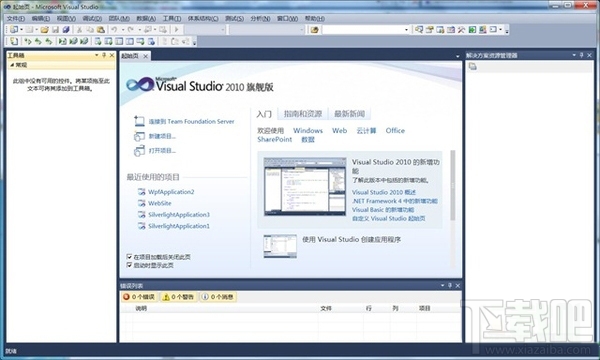
Task: Toggle auto-hide pin on 错误列表 panel
Action: [x=450, y=285]
